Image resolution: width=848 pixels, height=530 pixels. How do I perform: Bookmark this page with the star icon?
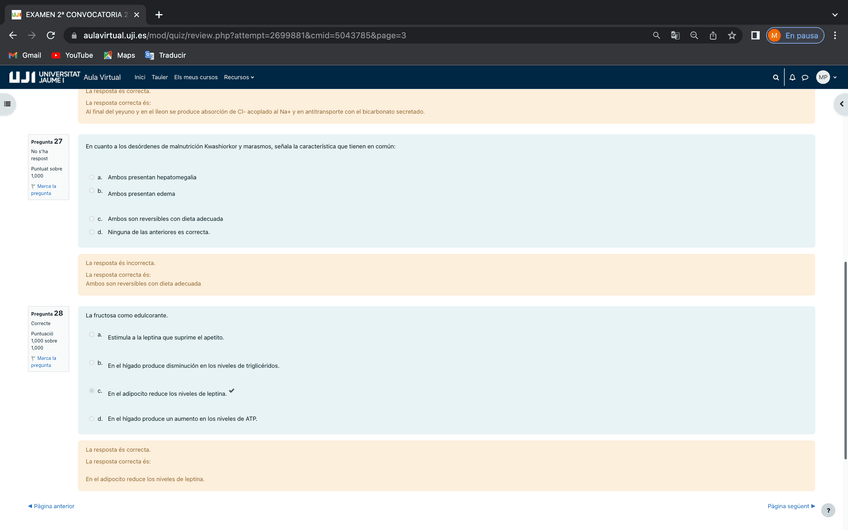tap(732, 35)
